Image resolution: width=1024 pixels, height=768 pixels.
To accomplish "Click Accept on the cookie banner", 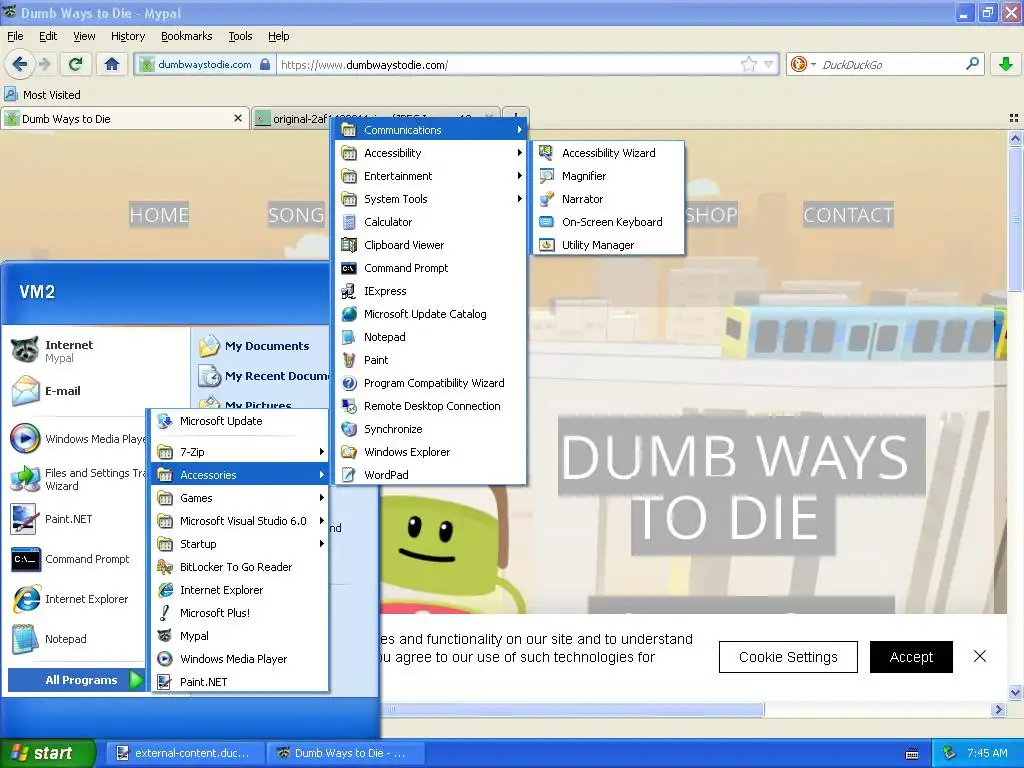I will [911, 657].
